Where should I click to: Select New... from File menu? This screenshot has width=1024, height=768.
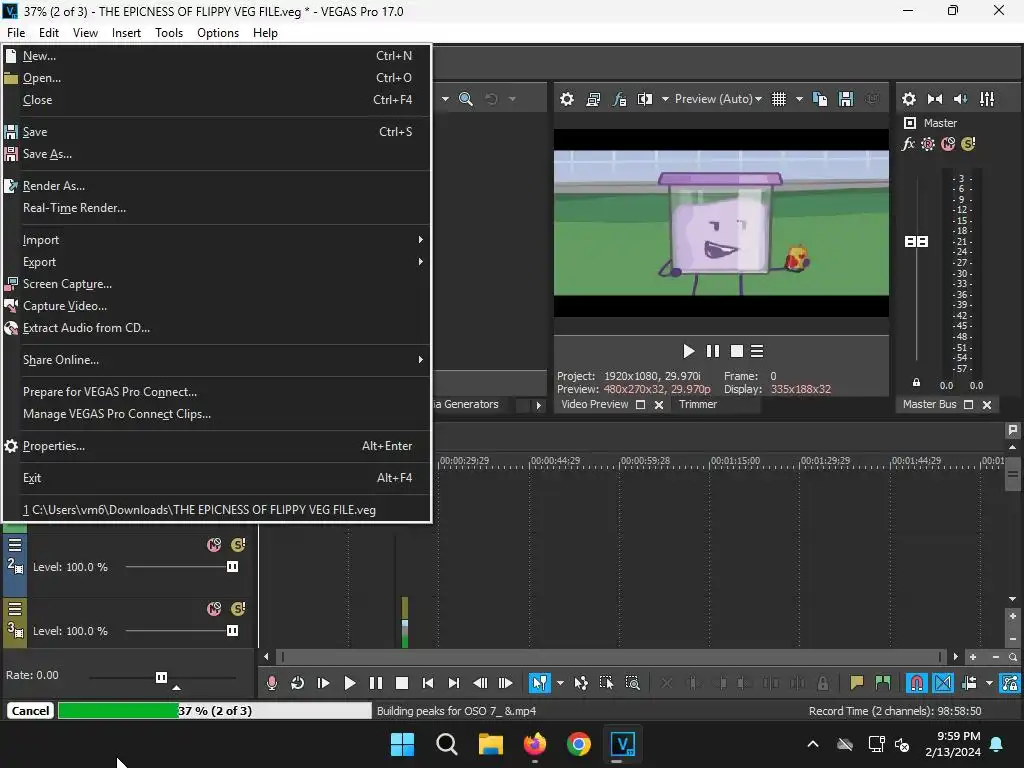coord(216,56)
